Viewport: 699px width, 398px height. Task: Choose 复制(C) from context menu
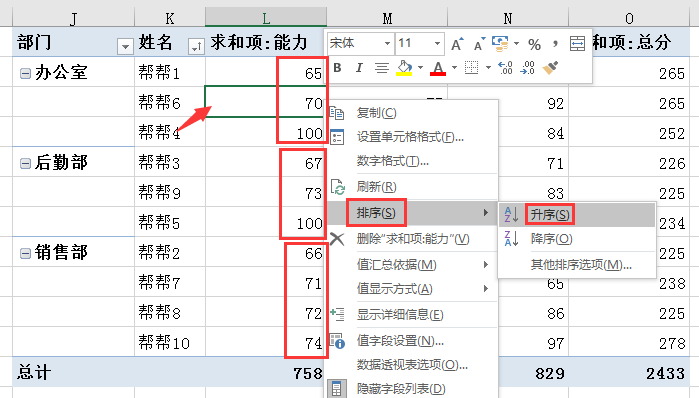(x=412, y=113)
